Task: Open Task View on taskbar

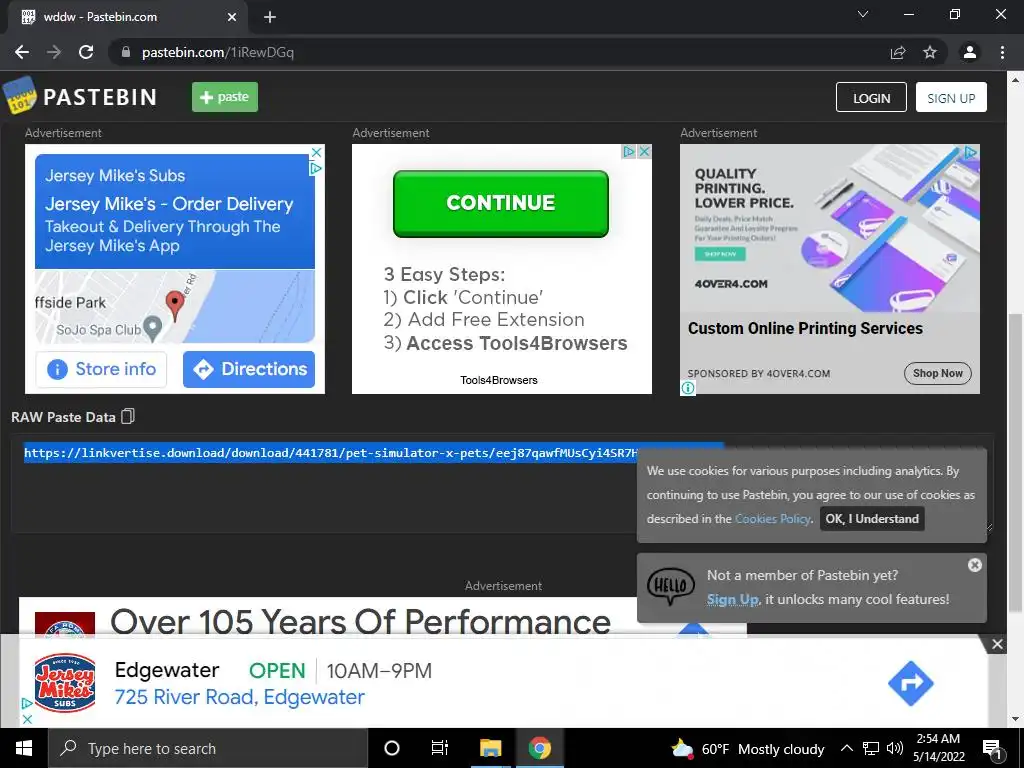Action: point(440,748)
